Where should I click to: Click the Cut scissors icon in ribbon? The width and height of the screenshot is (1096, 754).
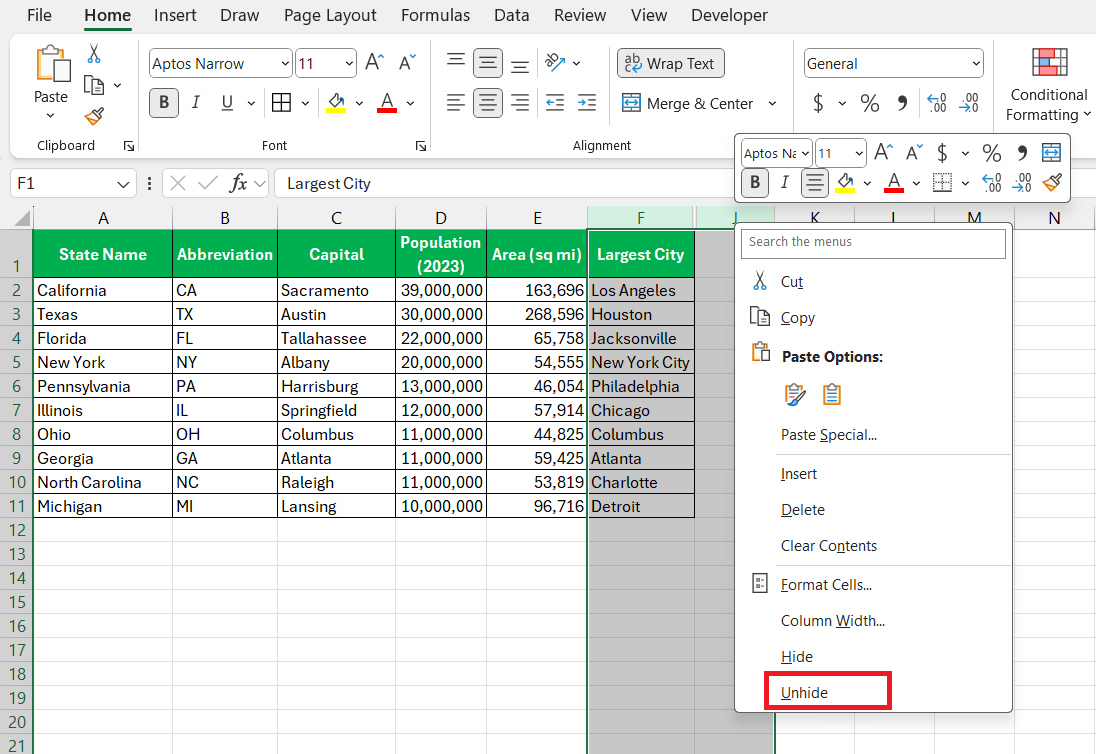[x=94, y=53]
